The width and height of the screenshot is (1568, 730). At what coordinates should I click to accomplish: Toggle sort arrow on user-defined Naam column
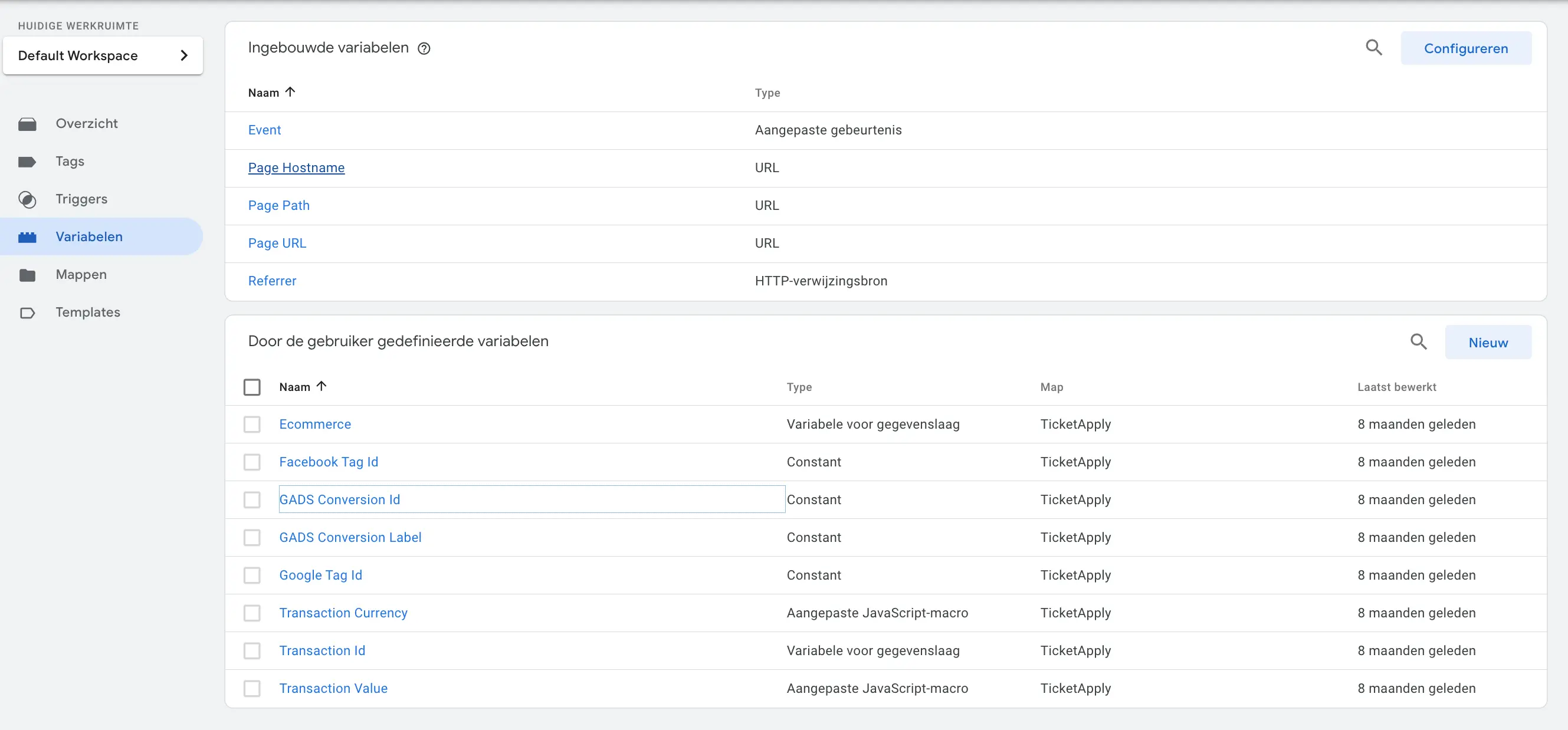tap(322, 386)
